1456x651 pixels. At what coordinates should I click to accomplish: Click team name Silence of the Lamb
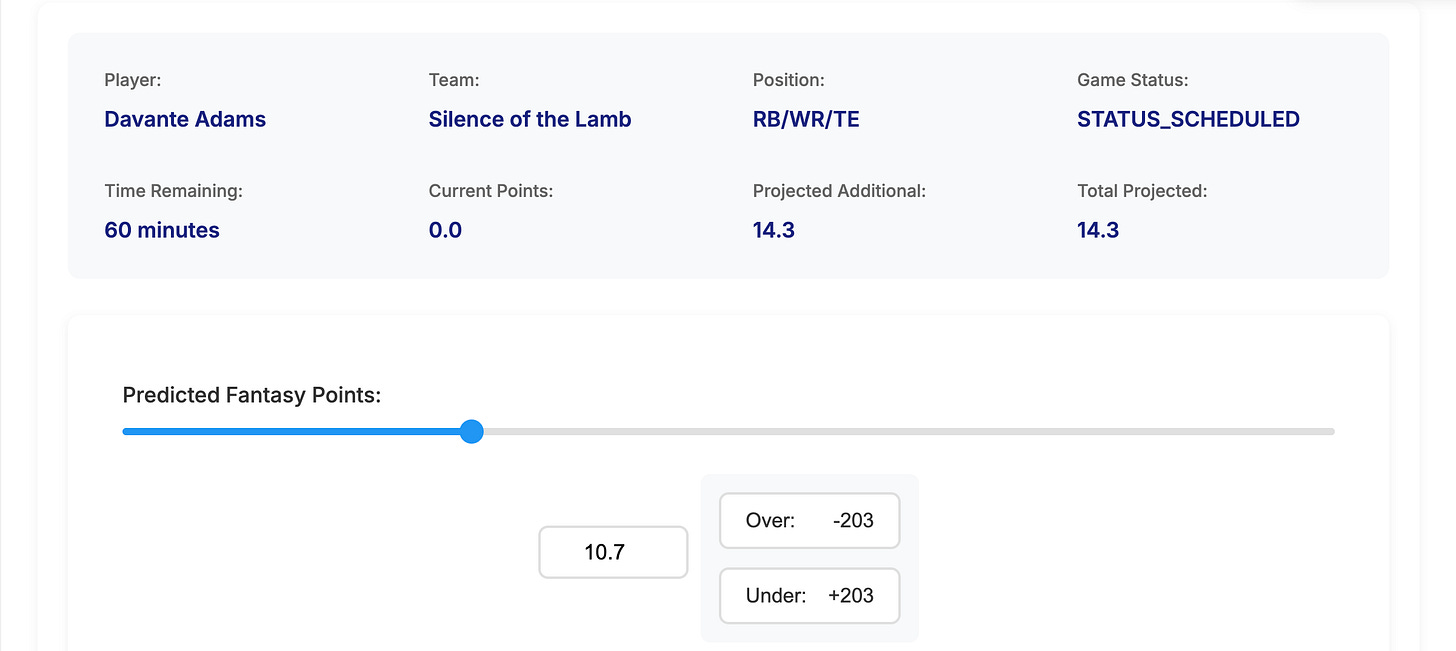click(530, 119)
